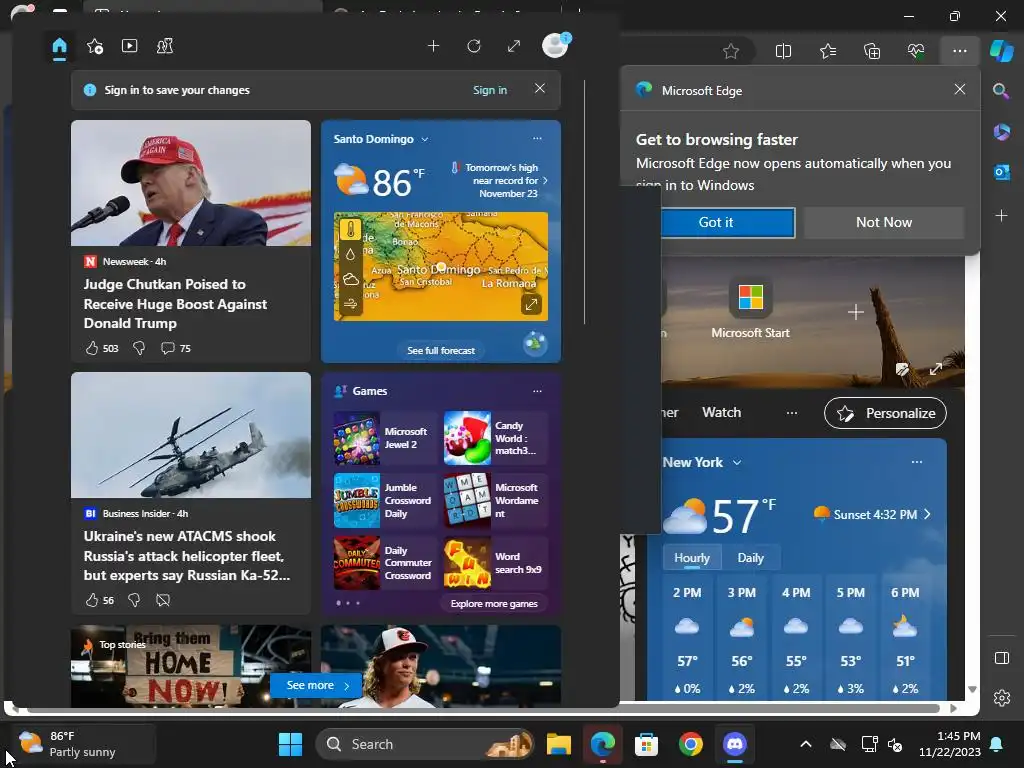Image resolution: width=1024 pixels, height=768 pixels.
Task: Launch Word search 9x9 game
Action: coord(495,563)
